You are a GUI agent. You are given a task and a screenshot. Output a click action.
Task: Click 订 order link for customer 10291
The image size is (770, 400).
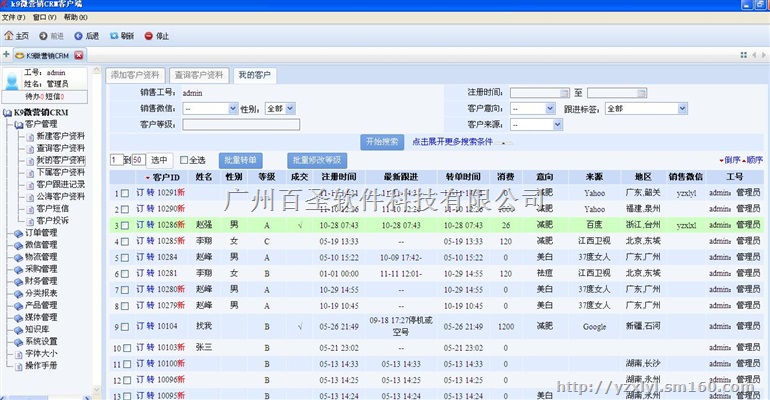tap(140, 193)
